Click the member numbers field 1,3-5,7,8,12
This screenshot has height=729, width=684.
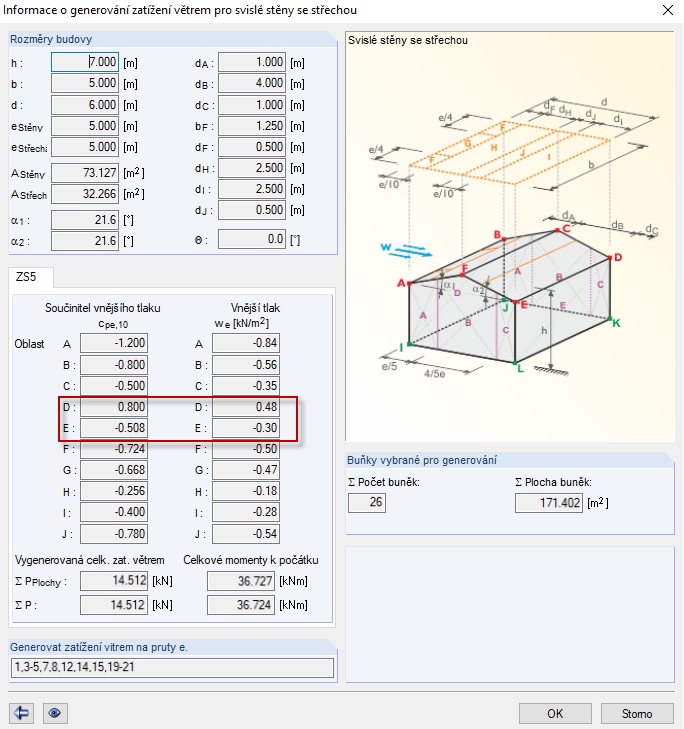click(172, 668)
